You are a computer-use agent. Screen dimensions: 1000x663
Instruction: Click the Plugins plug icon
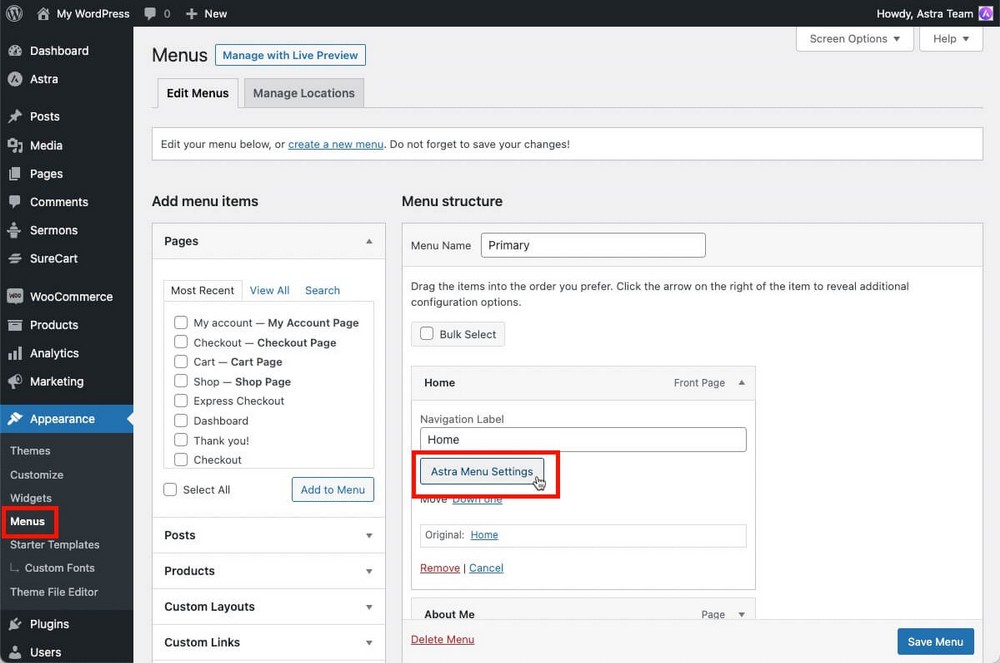(x=15, y=623)
